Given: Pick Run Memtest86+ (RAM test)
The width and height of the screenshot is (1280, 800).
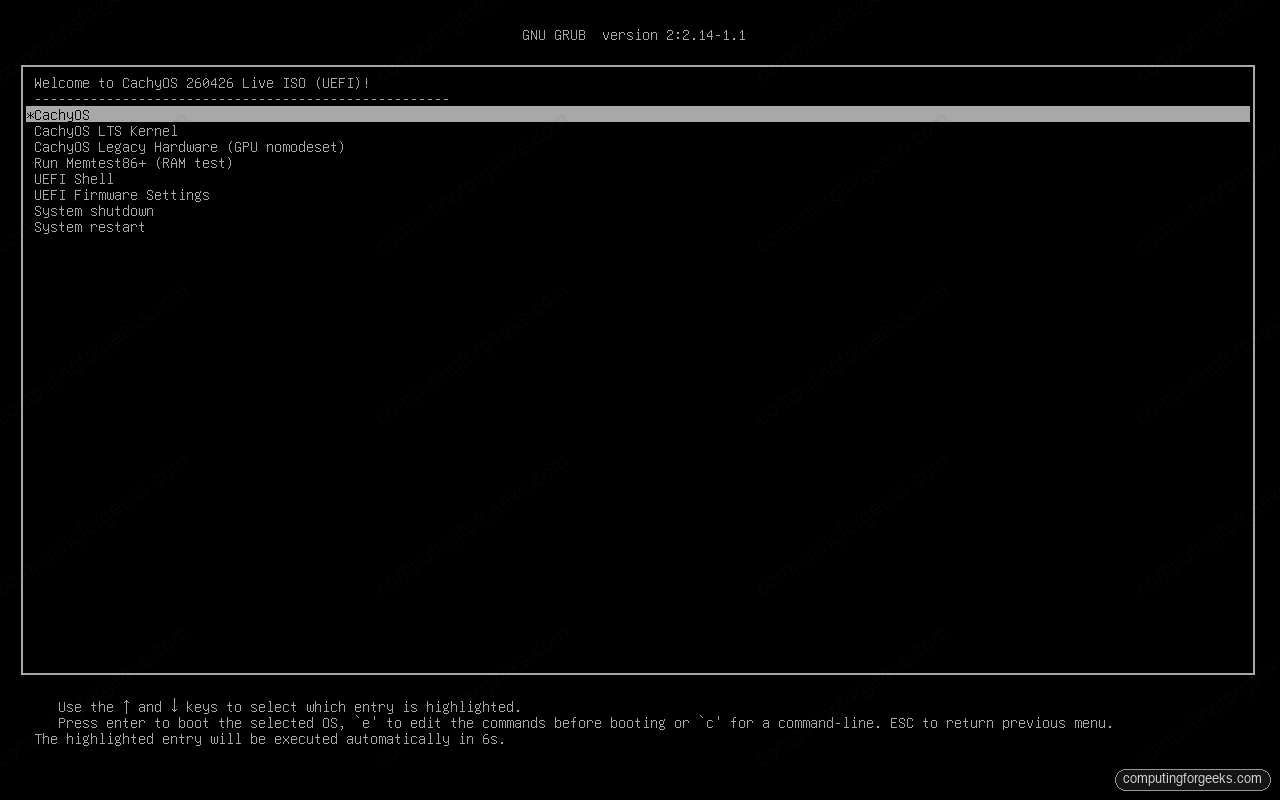Looking at the screenshot, I should 133,163.
